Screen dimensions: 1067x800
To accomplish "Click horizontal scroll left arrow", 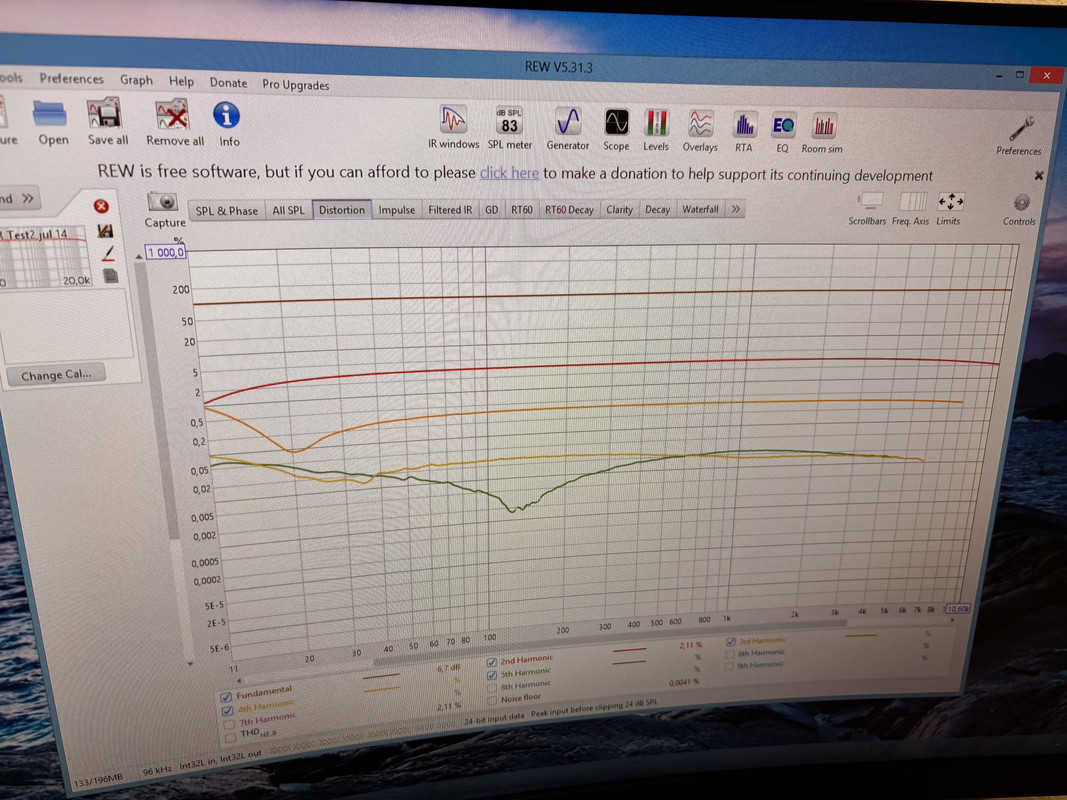I will coord(238,680).
